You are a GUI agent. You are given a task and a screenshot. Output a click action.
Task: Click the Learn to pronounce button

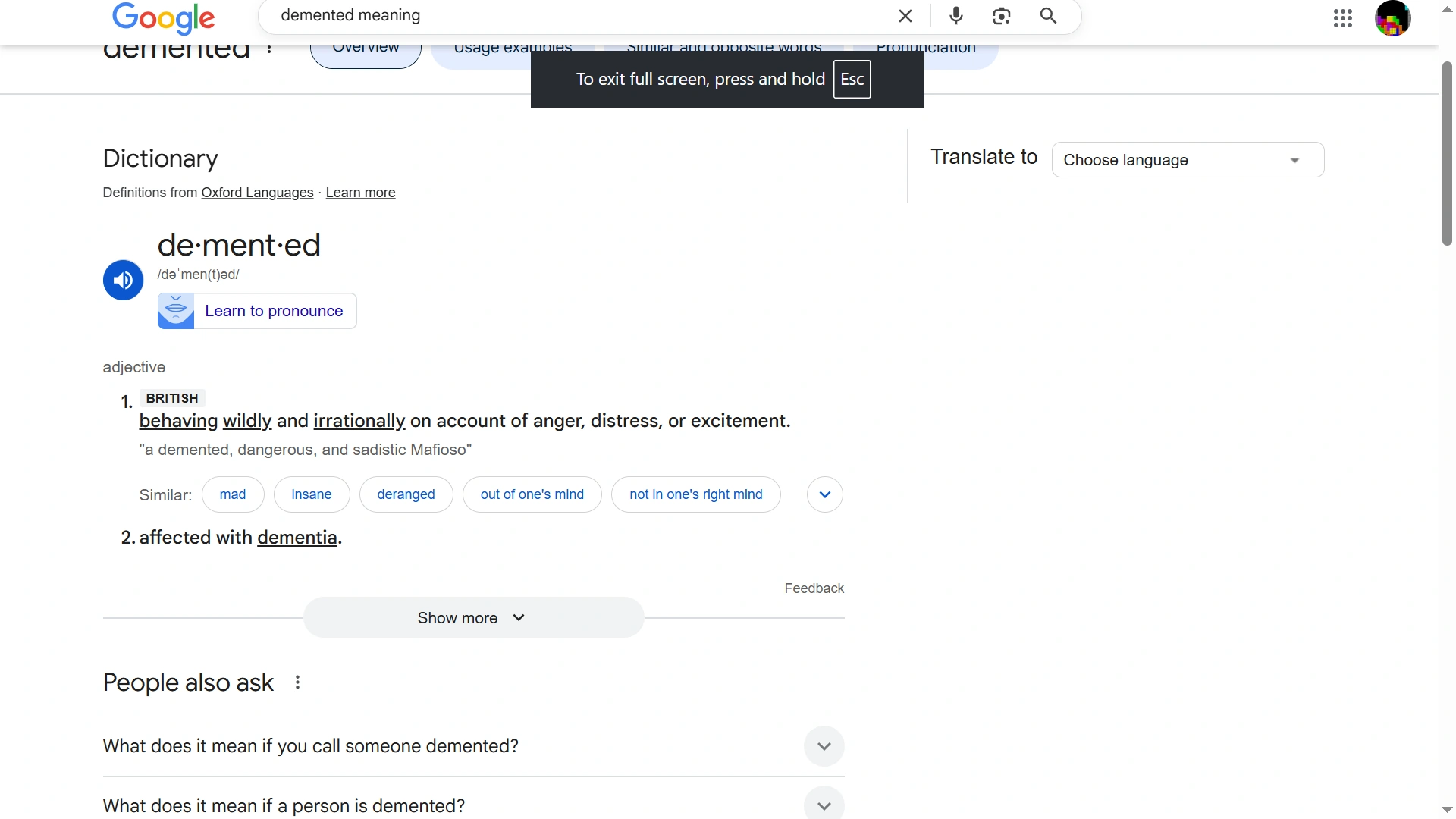(258, 311)
